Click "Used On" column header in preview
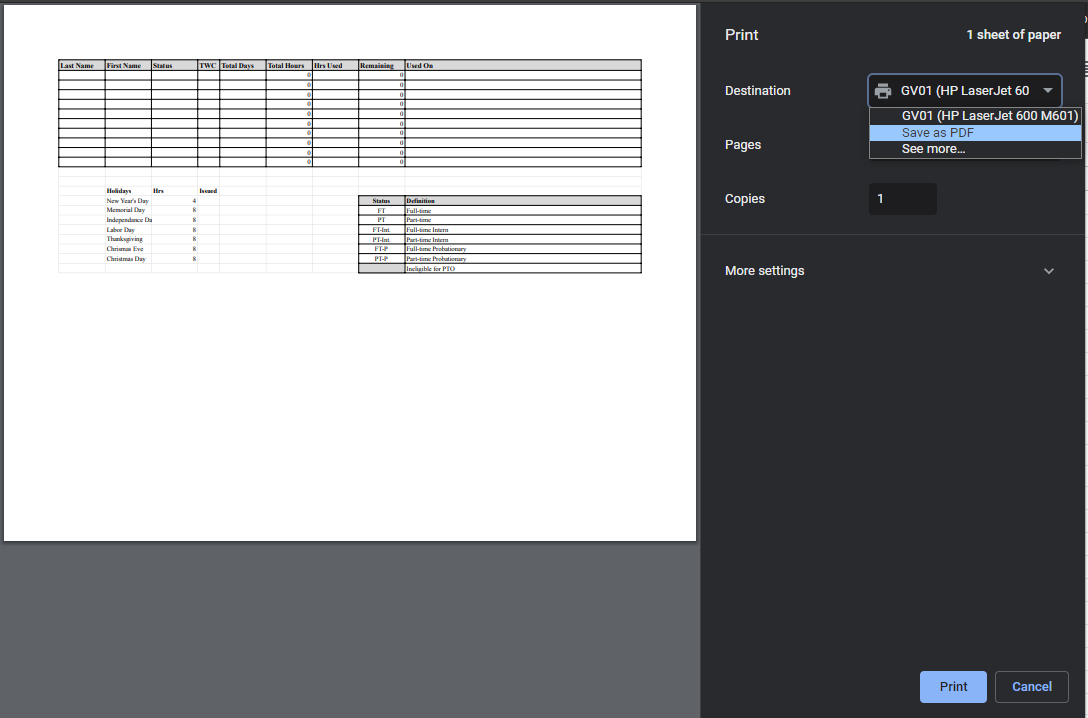This screenshot has height=718, width=1088. tap(420, 66)
